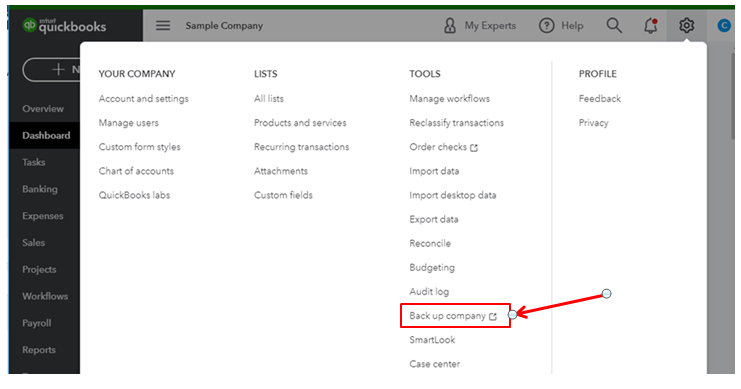
Task: Open QuickBooks labs
Action: click(x=134, y=195)
